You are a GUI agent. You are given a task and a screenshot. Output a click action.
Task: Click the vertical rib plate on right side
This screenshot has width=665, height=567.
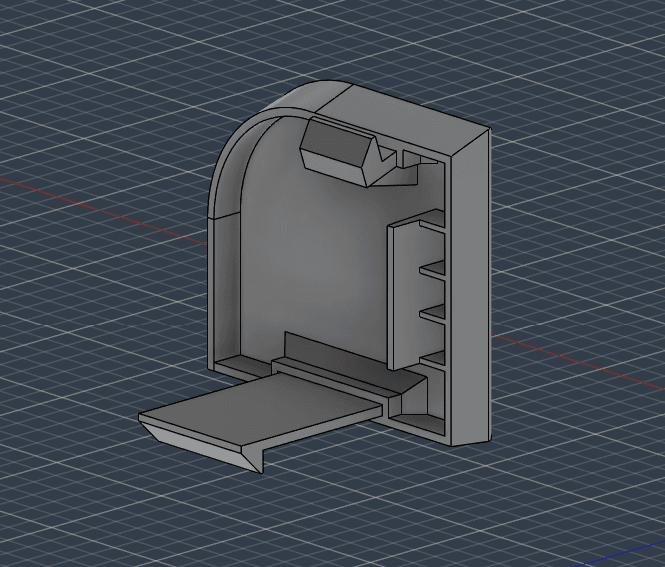(x=405, y=297)
